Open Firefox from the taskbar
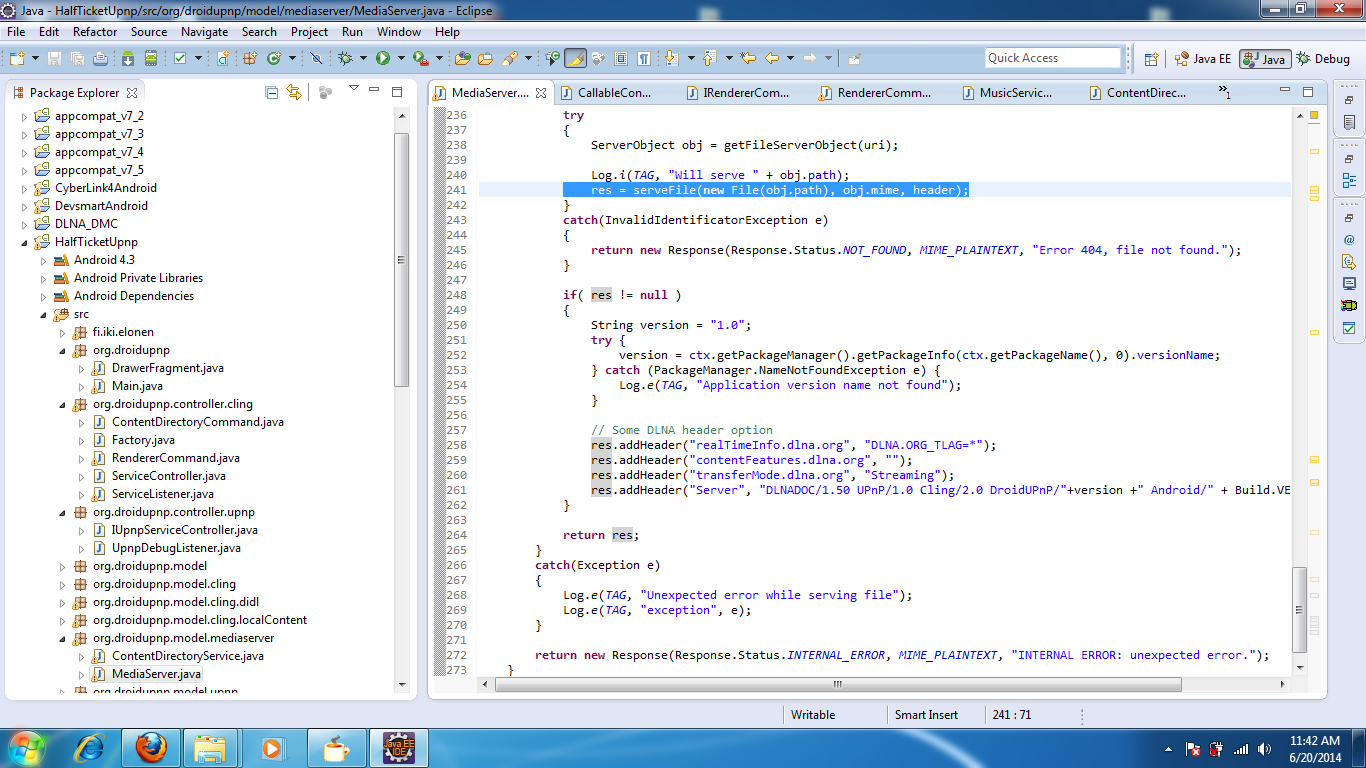This screenshot has height=768, width=1366. pos(150,748)
